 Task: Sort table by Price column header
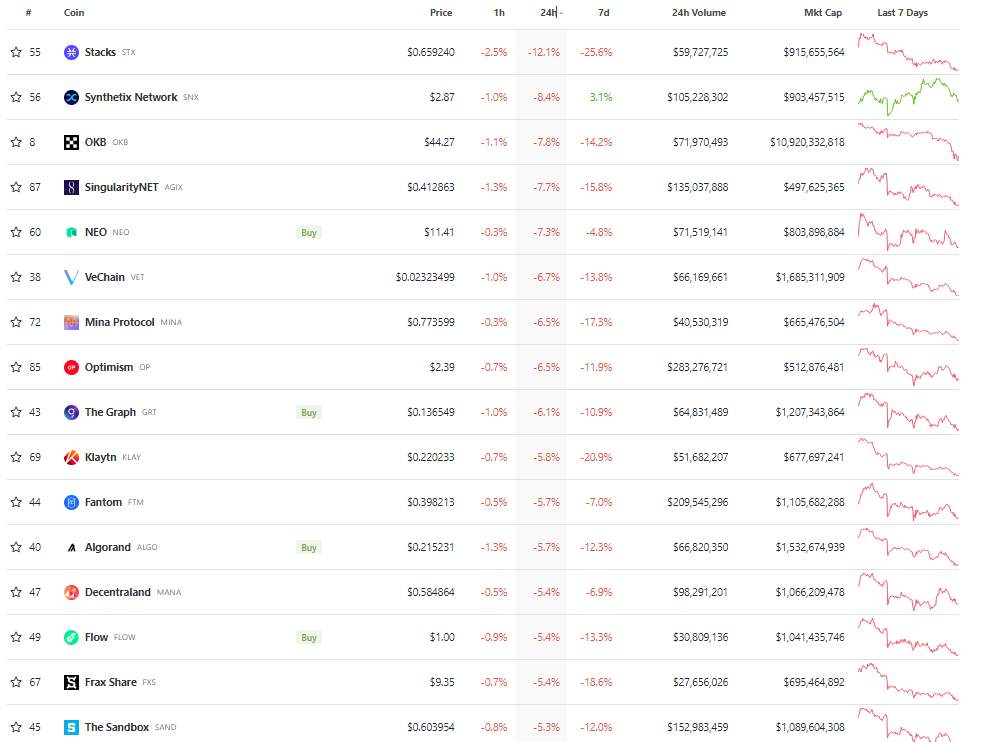(441, 13)
